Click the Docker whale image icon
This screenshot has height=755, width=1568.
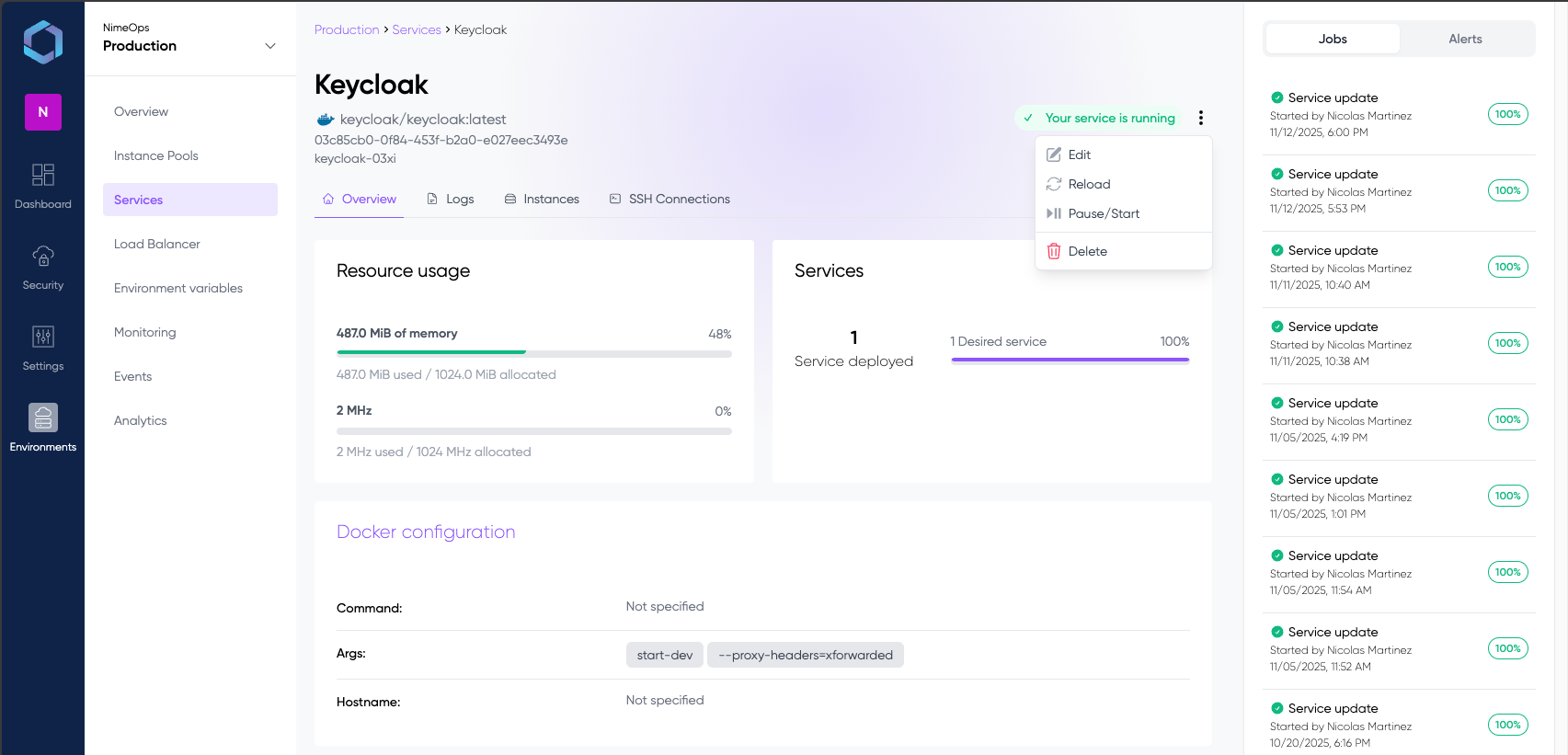(325, 120)
